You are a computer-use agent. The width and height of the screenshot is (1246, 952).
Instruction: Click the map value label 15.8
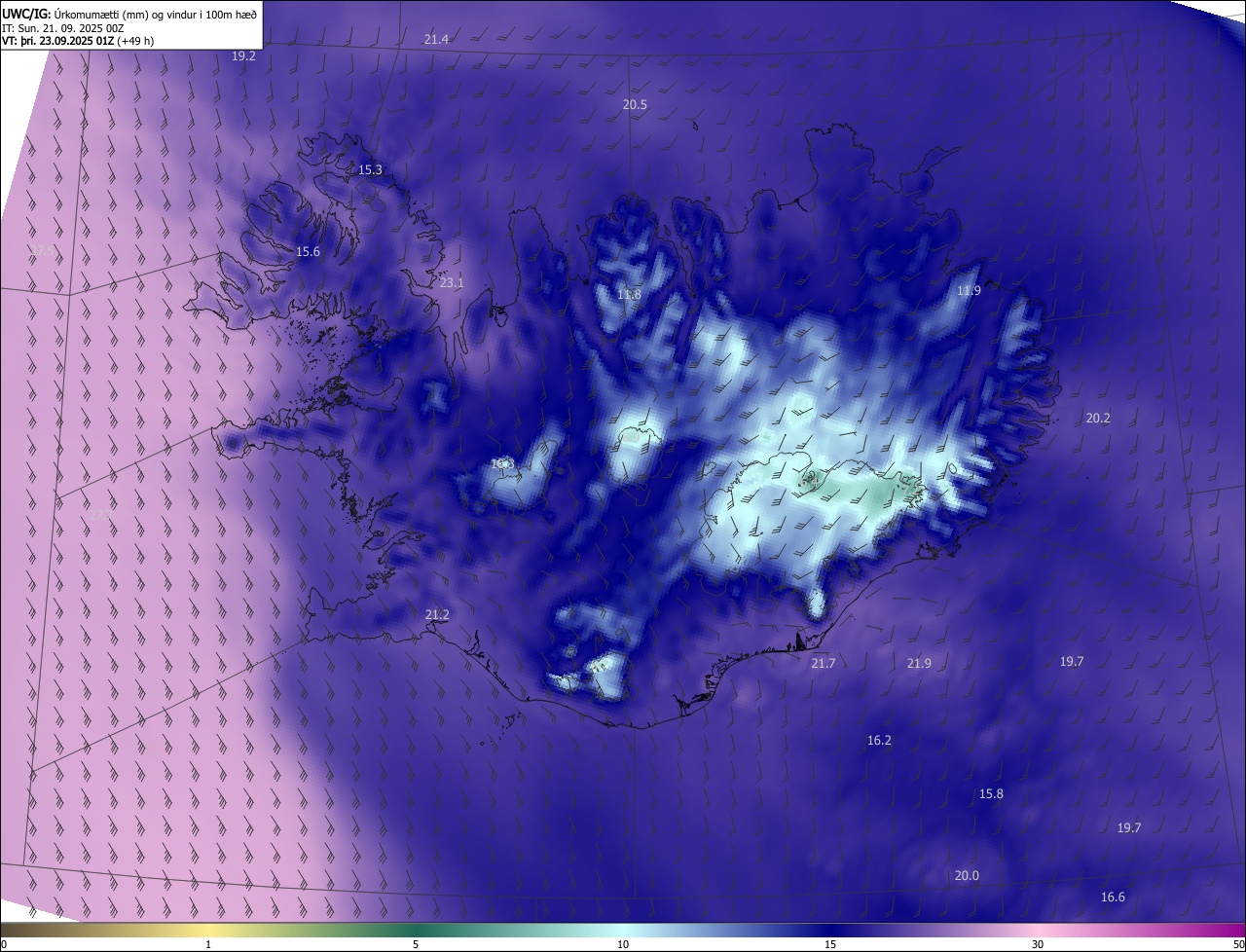point(991,793)
